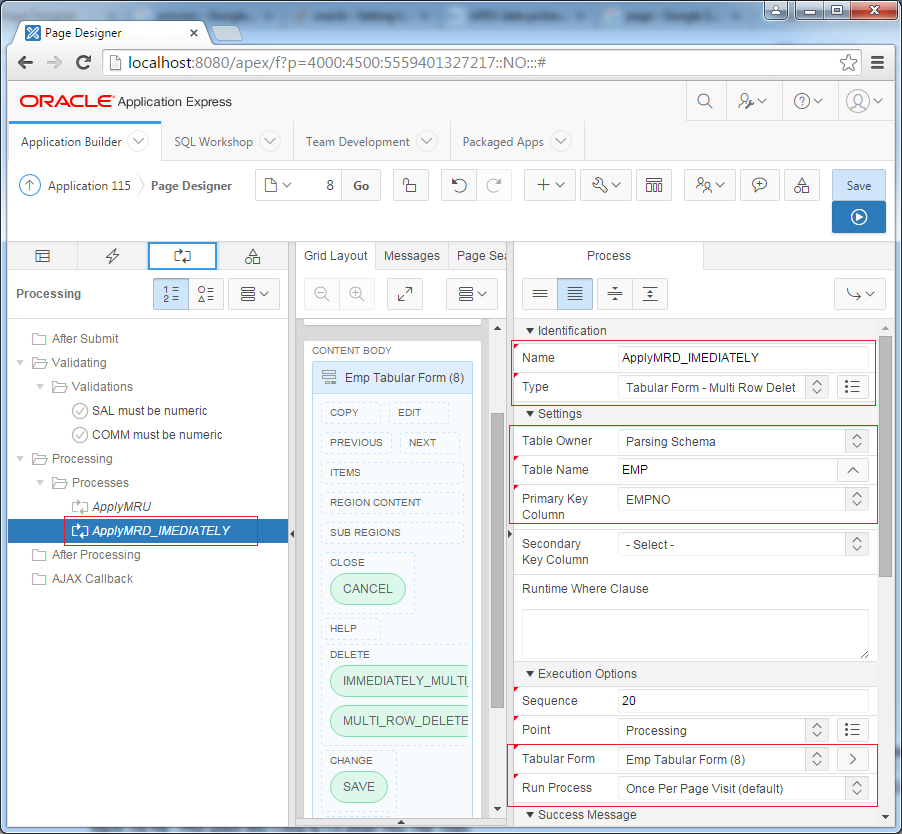This screenshot has height=834, width=902.
Task: Open the Primary Key Column select list
Action: coord(743,499)
